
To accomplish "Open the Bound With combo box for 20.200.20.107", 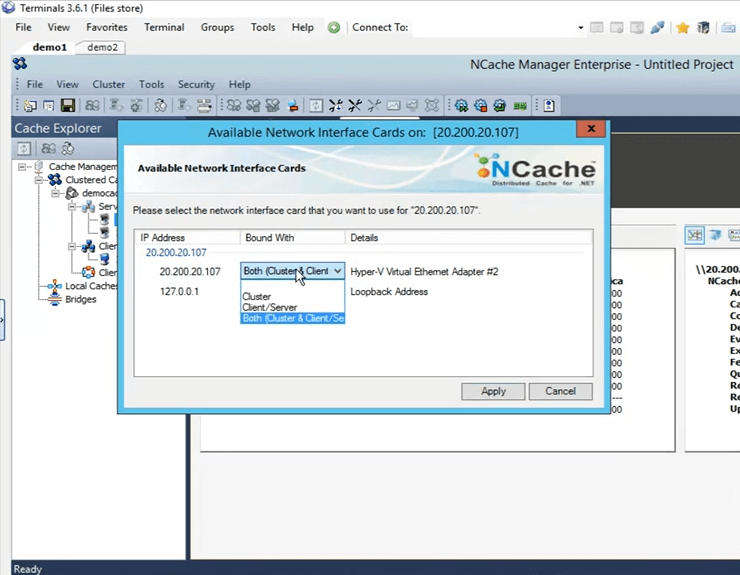I will (x=293, y=271).
